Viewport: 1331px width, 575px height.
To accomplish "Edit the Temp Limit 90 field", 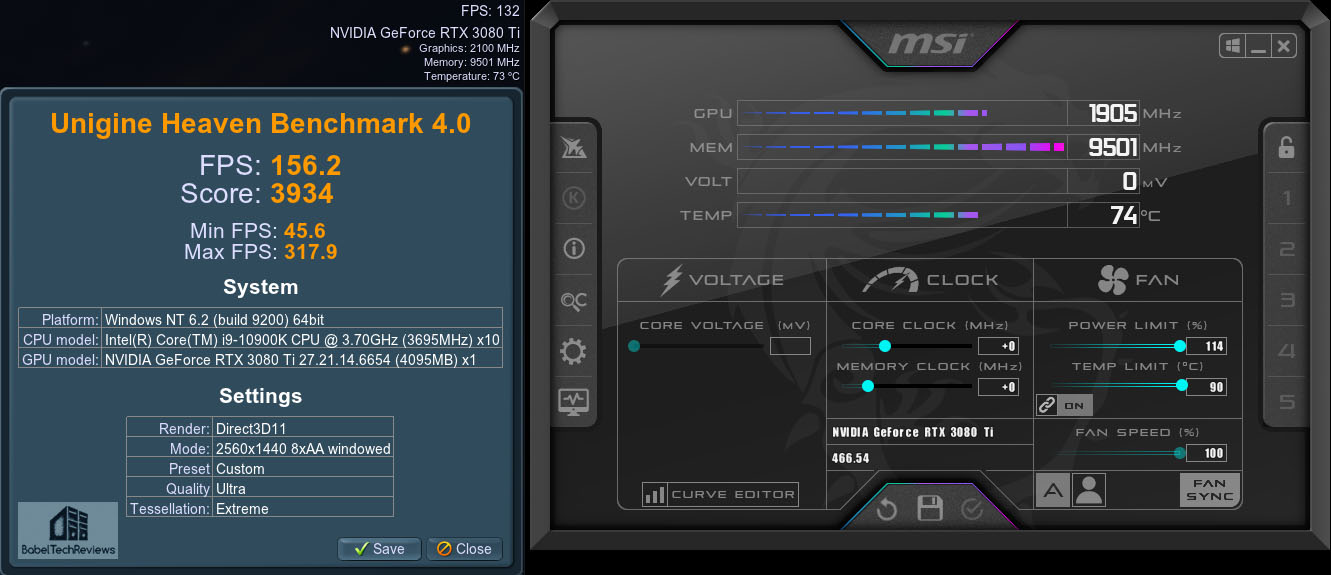I will coord(1206,386).
